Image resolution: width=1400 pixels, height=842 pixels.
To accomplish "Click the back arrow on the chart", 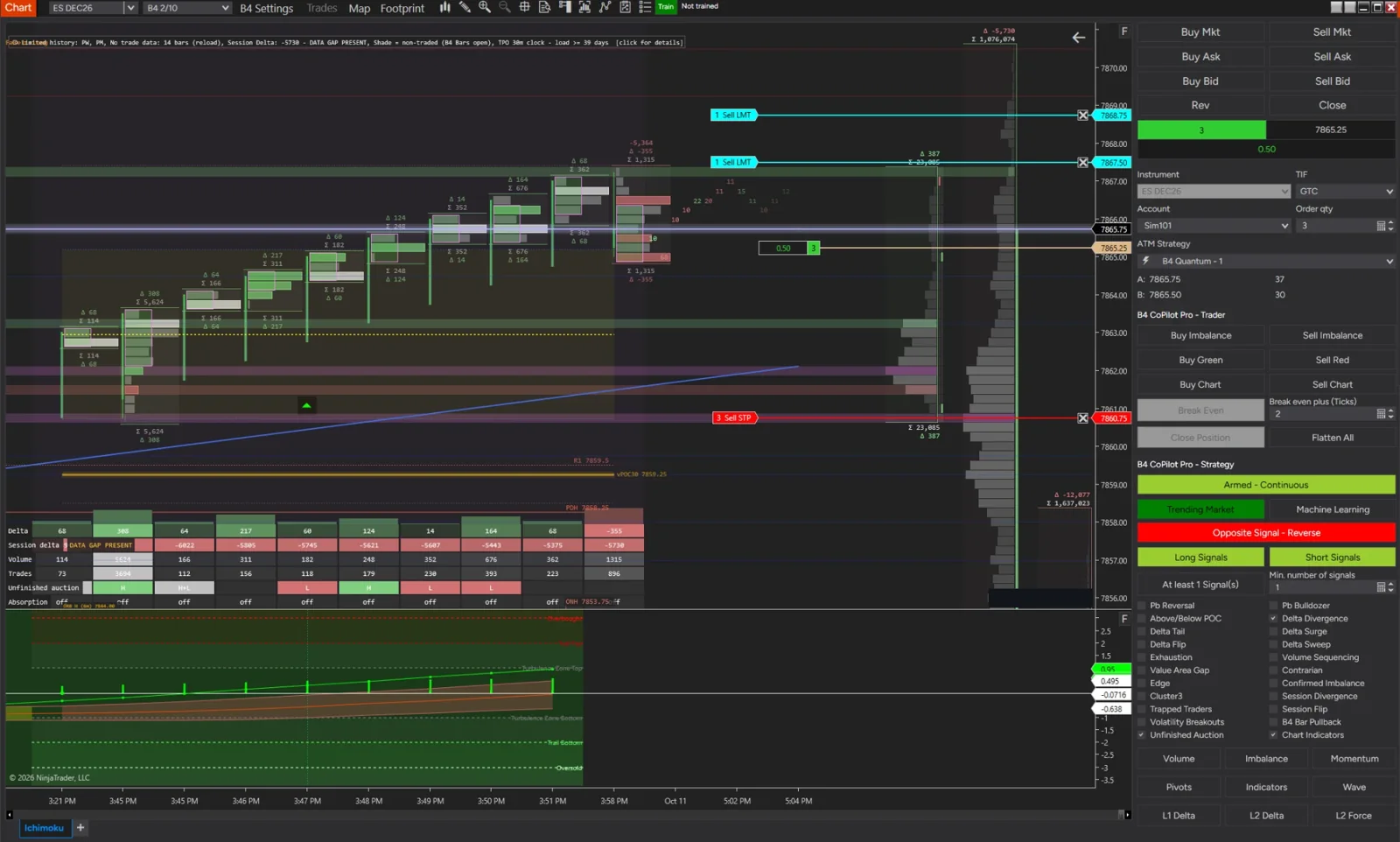I will tap(1079, 37).
